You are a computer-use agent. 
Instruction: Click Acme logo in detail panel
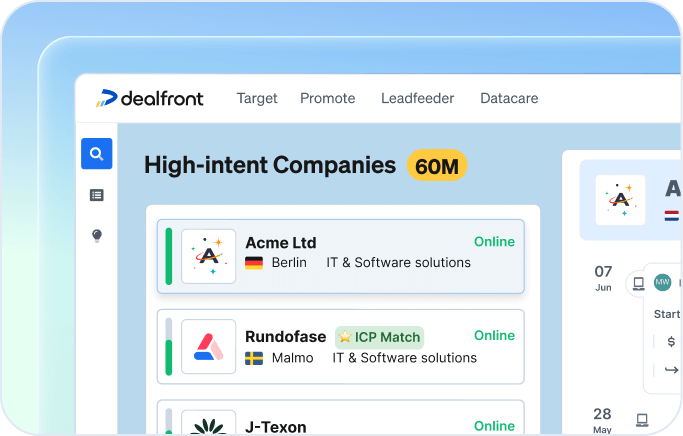point(620,200)
